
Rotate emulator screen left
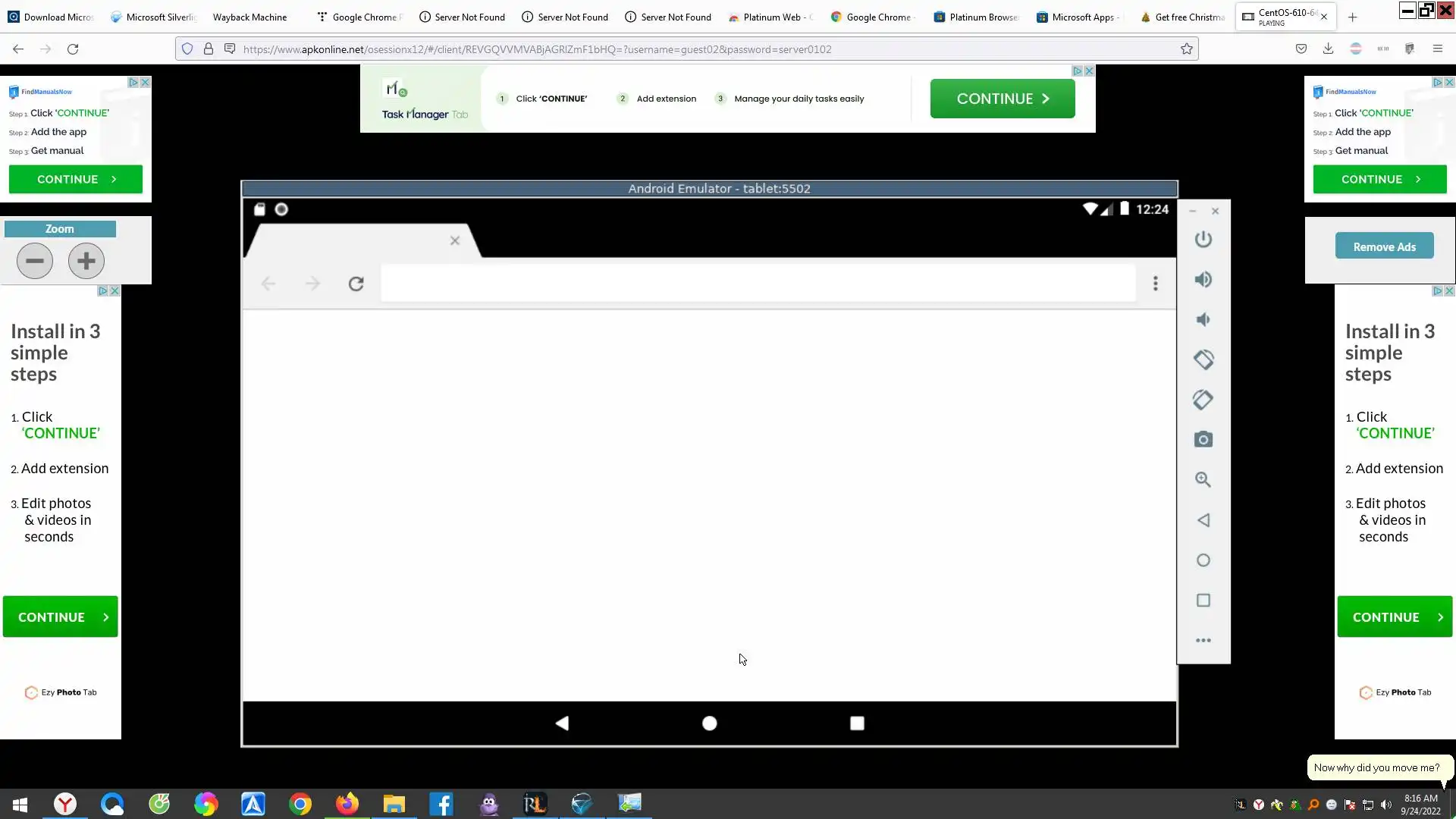(1203, 359)
